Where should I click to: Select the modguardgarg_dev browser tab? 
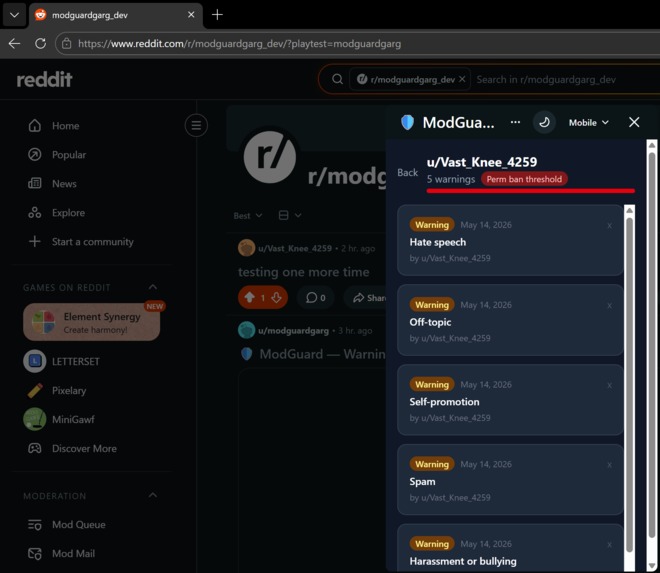tap(115, 15)
